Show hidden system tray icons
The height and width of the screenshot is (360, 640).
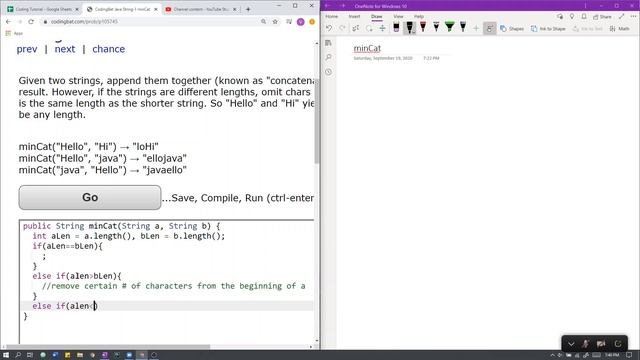click(552, 356)
